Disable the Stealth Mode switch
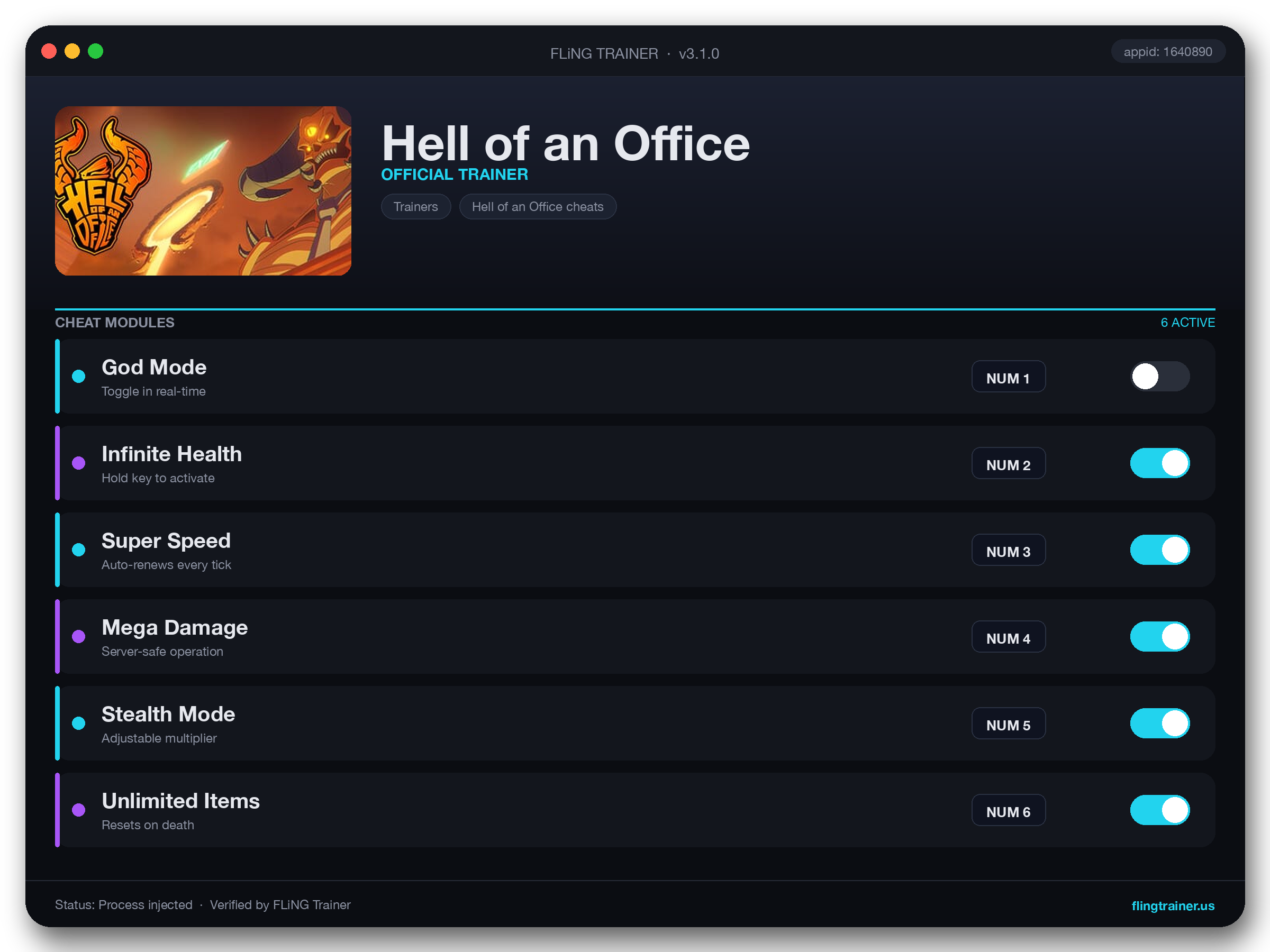Image resolution: width=1270 pixels, height=952 pixels. click(x=1160, y=723)
